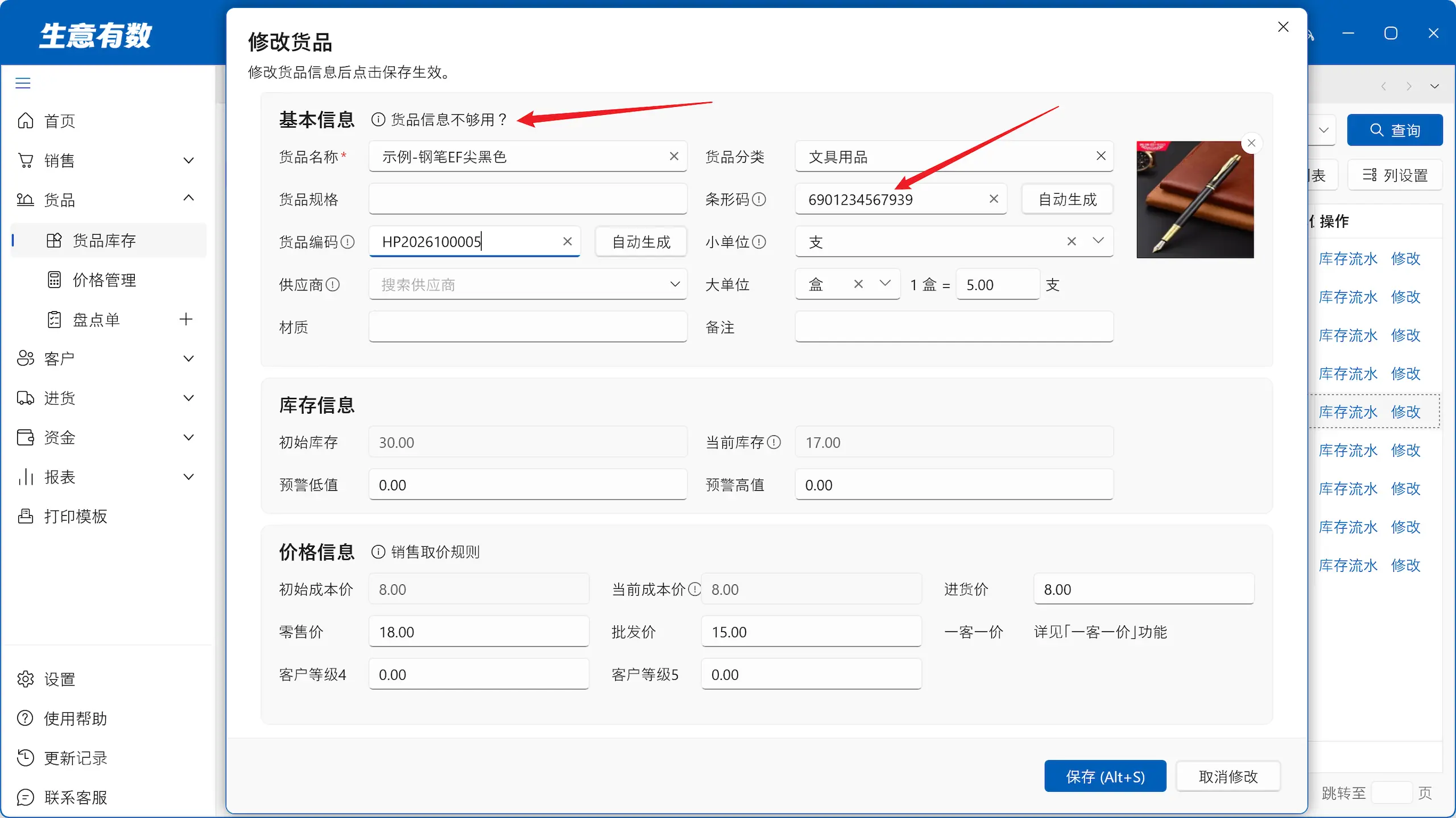
Task: Click 销售取价规则 info link
Action: [x=425, y=552]
